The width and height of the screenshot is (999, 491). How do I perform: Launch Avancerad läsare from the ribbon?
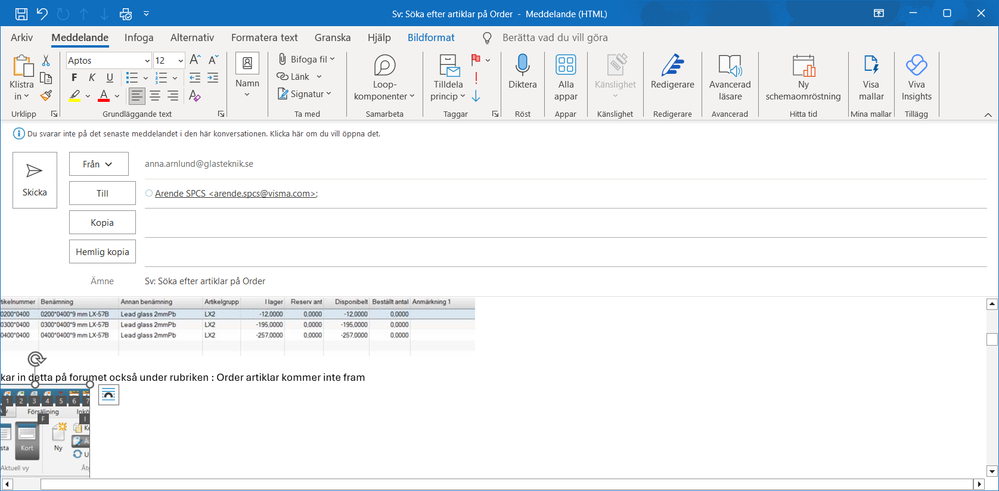point(729,67)
